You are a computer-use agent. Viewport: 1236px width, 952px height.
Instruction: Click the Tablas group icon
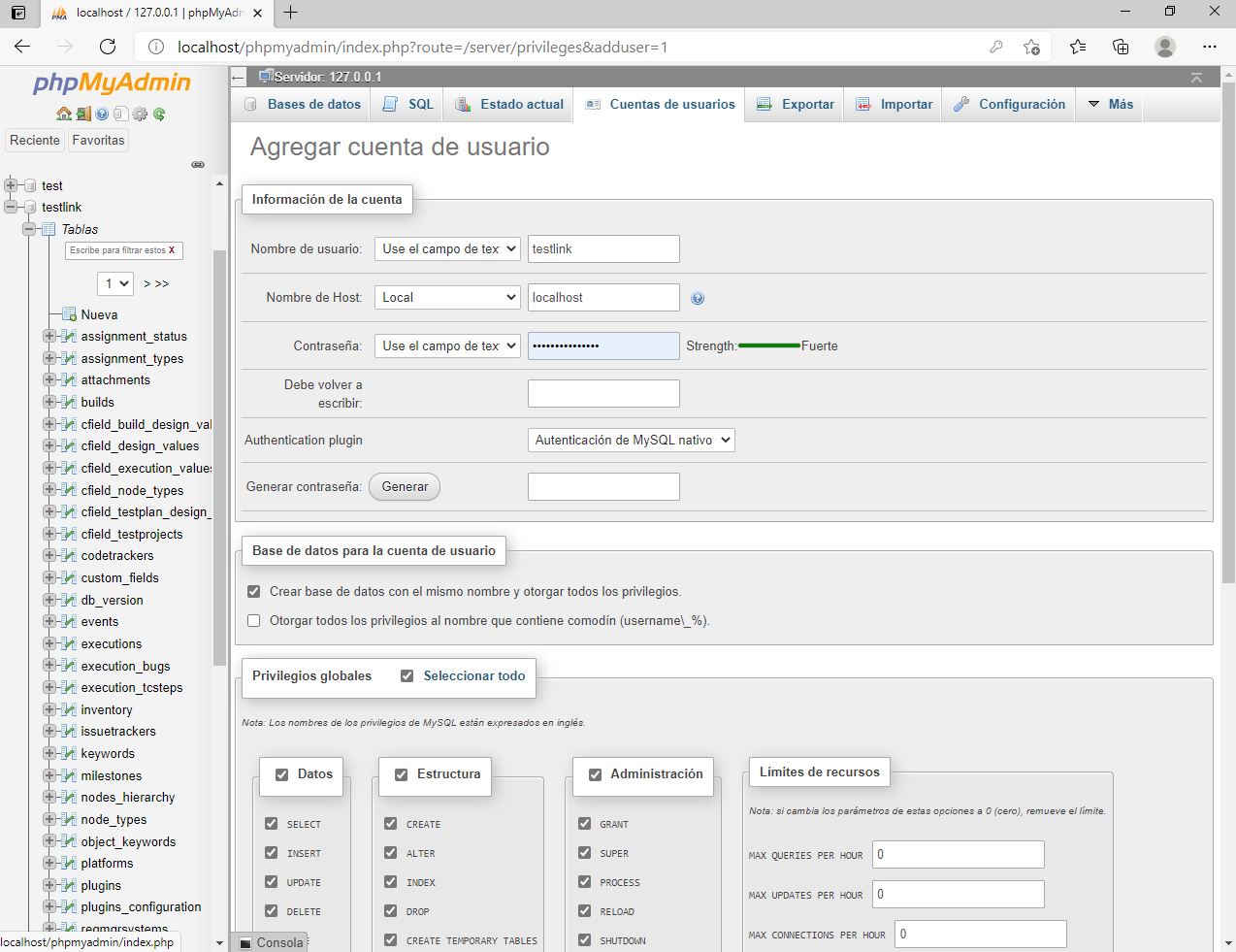coord(49,229)
